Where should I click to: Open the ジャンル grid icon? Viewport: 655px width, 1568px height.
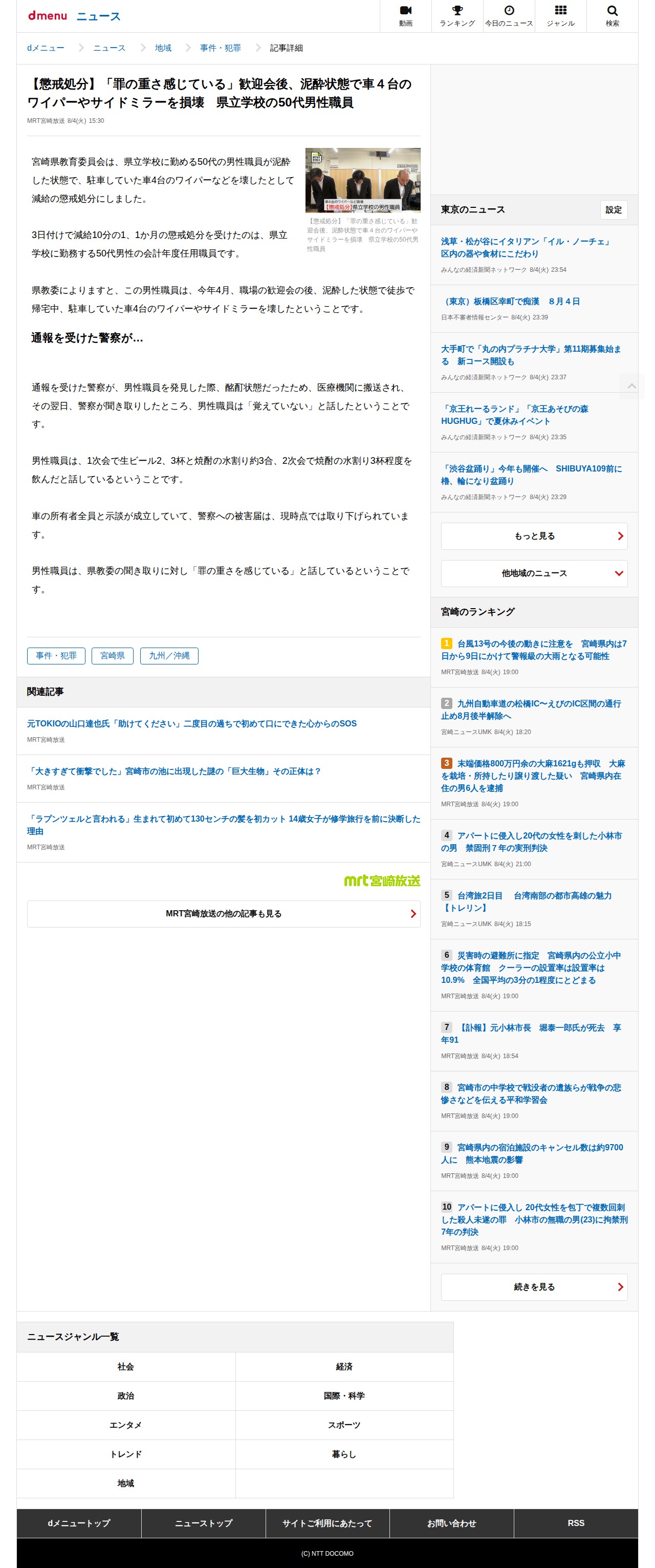561,16
